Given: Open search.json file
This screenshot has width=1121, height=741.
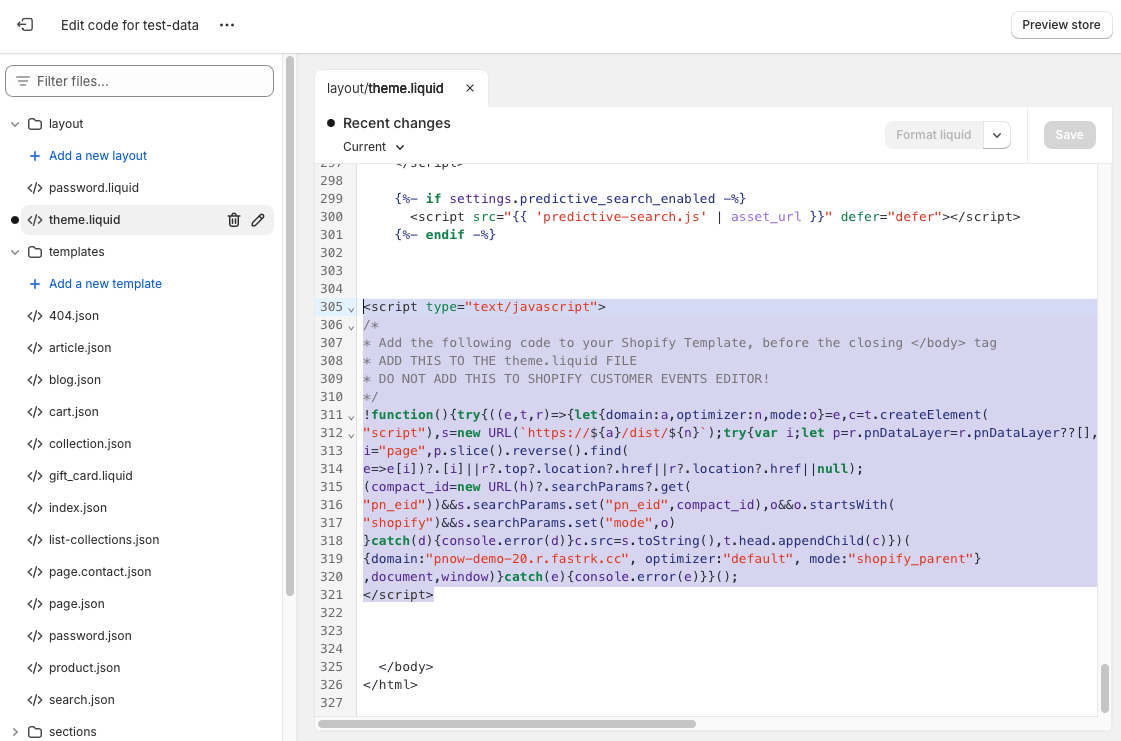Looking at the screenshot, I should (82, 700).
